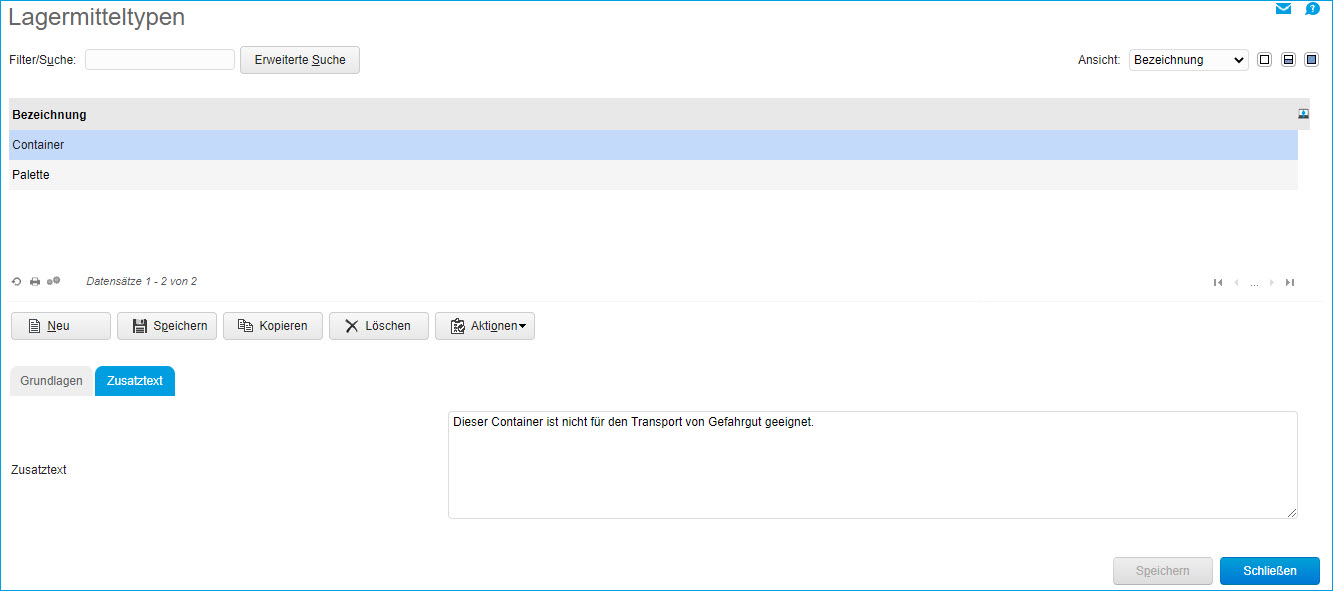The image size is (1333, 591).
Task: Click the export icon in table header
Action: [x=1304, y=114]
